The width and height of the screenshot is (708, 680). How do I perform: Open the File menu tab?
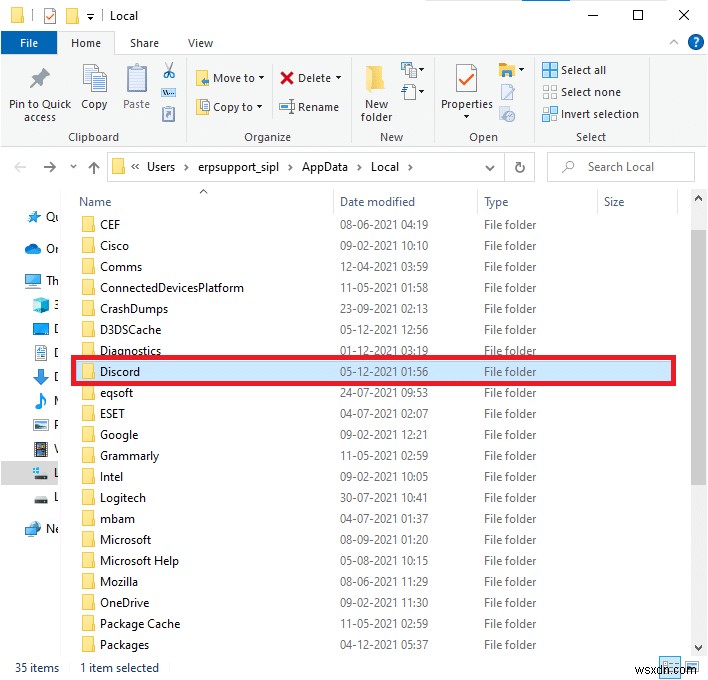[29, 43]
